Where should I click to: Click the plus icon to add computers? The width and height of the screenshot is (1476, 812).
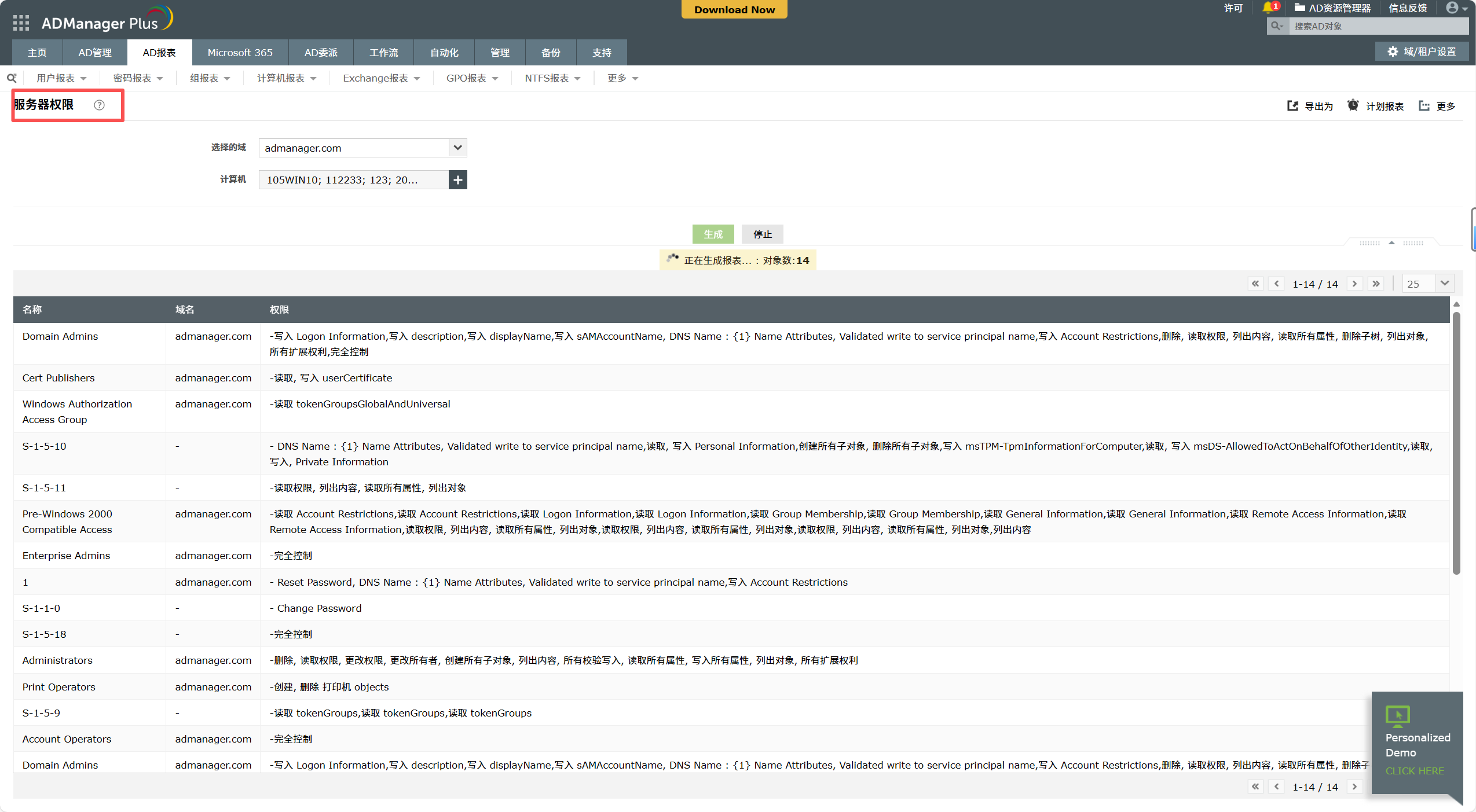(x=457, y=180)
